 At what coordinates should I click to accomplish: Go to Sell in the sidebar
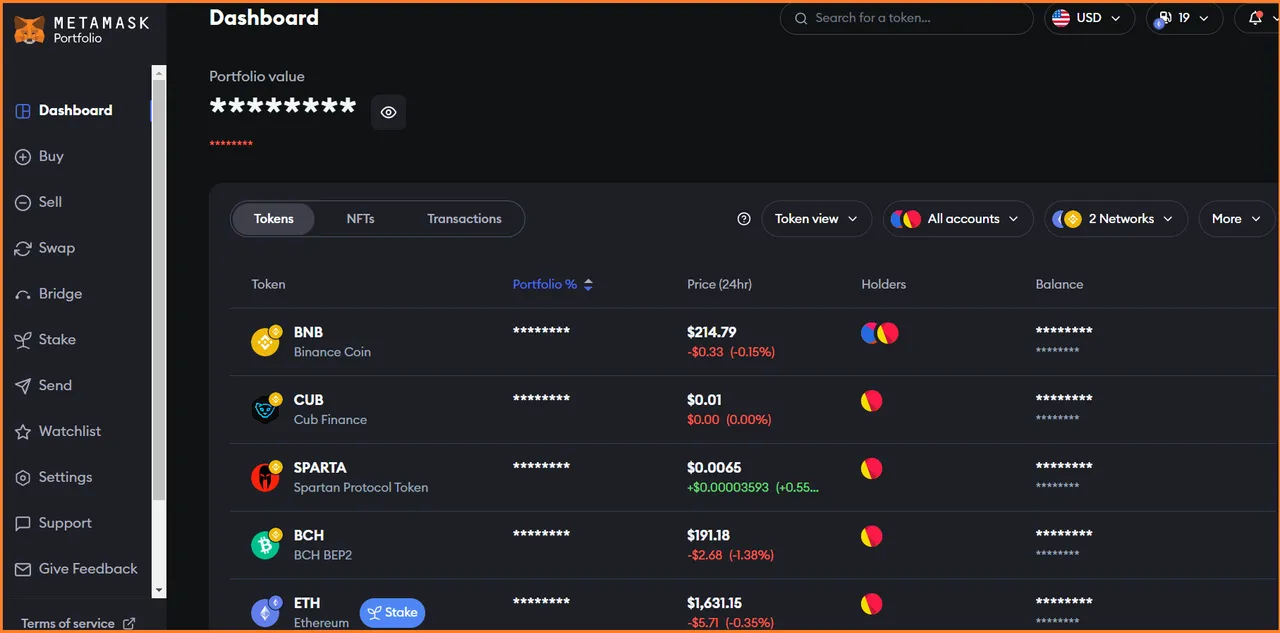click(38, 202)
